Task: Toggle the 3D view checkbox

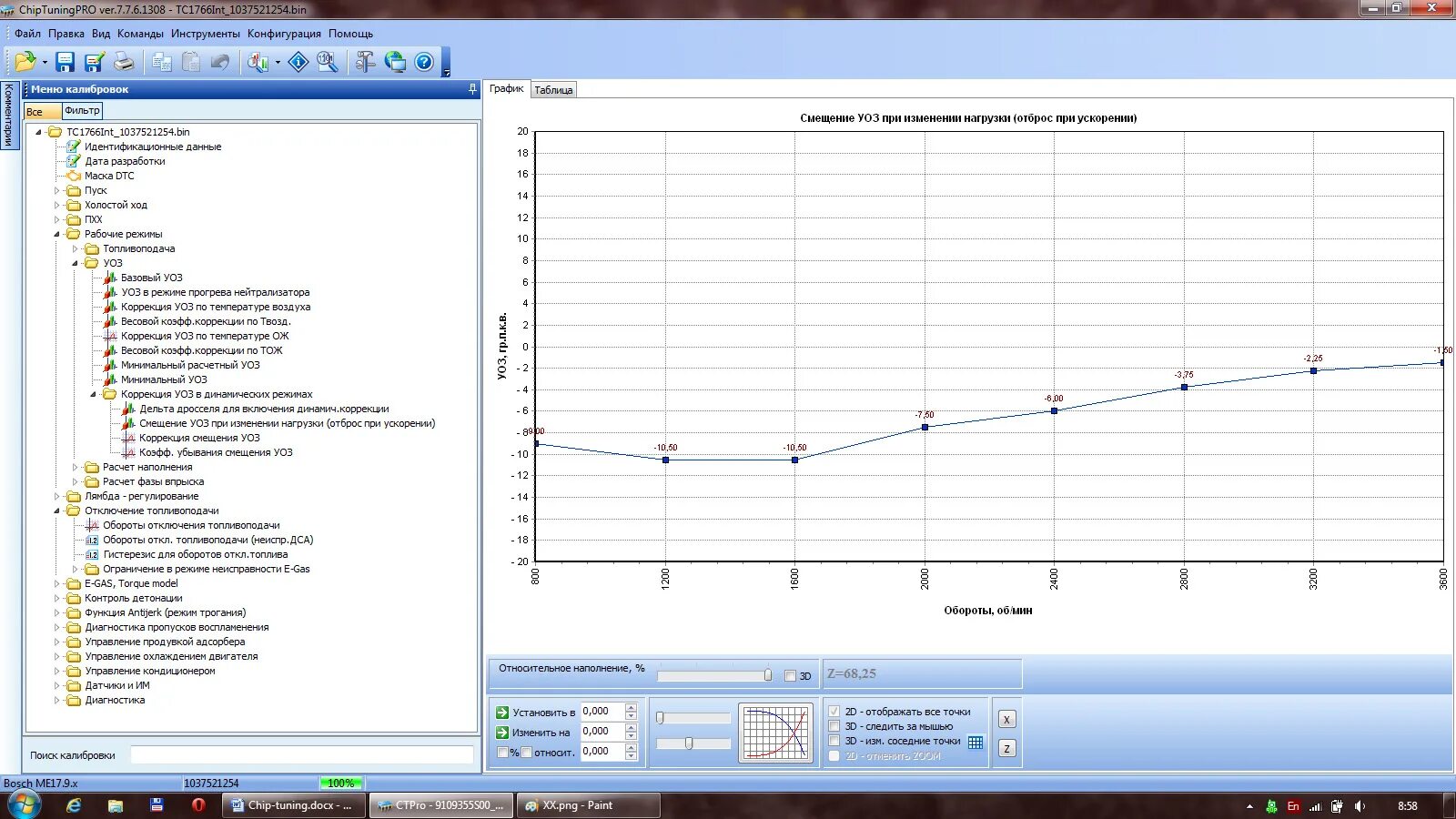Action: [790, 676]
